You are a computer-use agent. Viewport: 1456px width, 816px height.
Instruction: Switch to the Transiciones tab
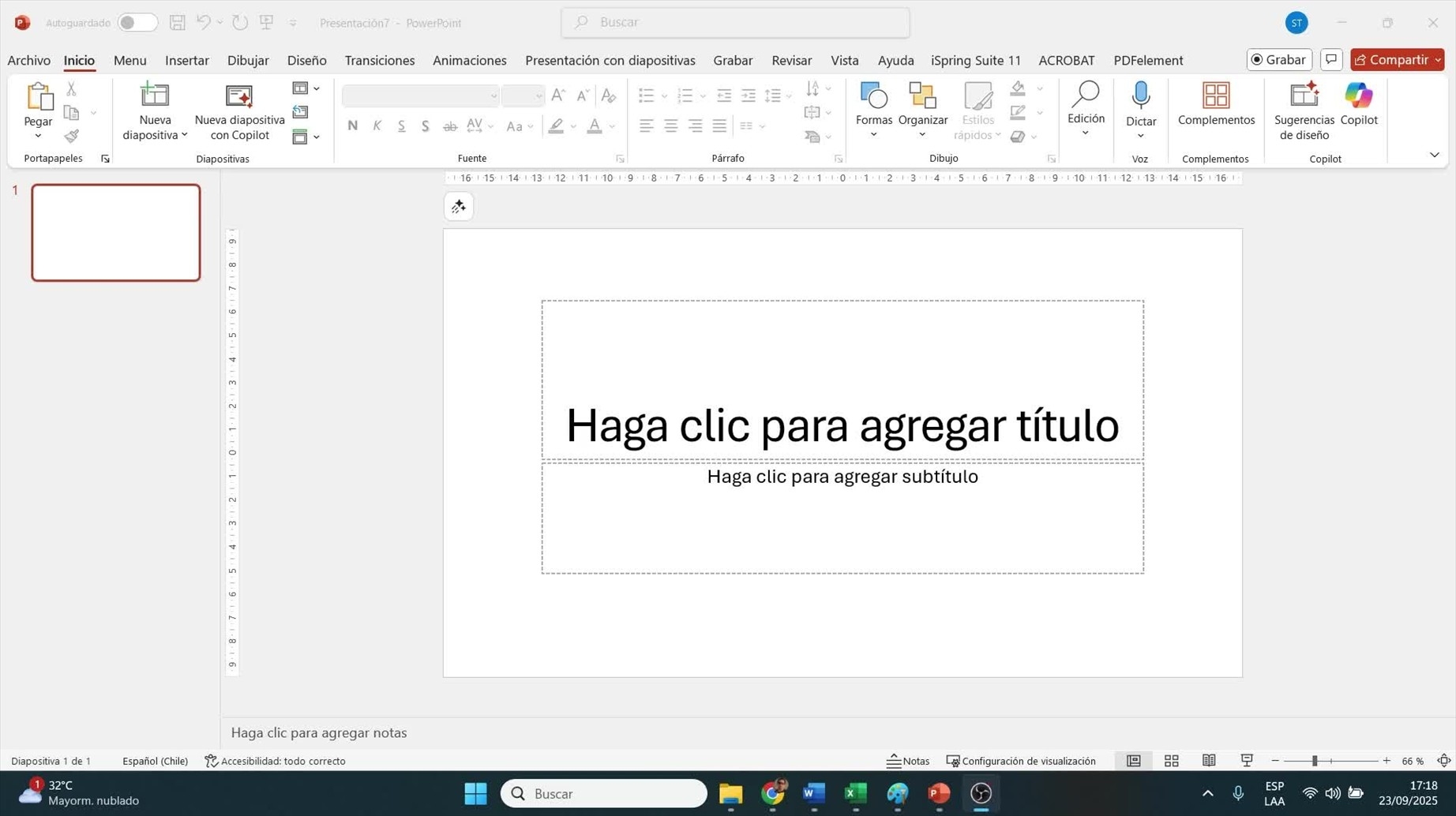click(x=379, y=61)
